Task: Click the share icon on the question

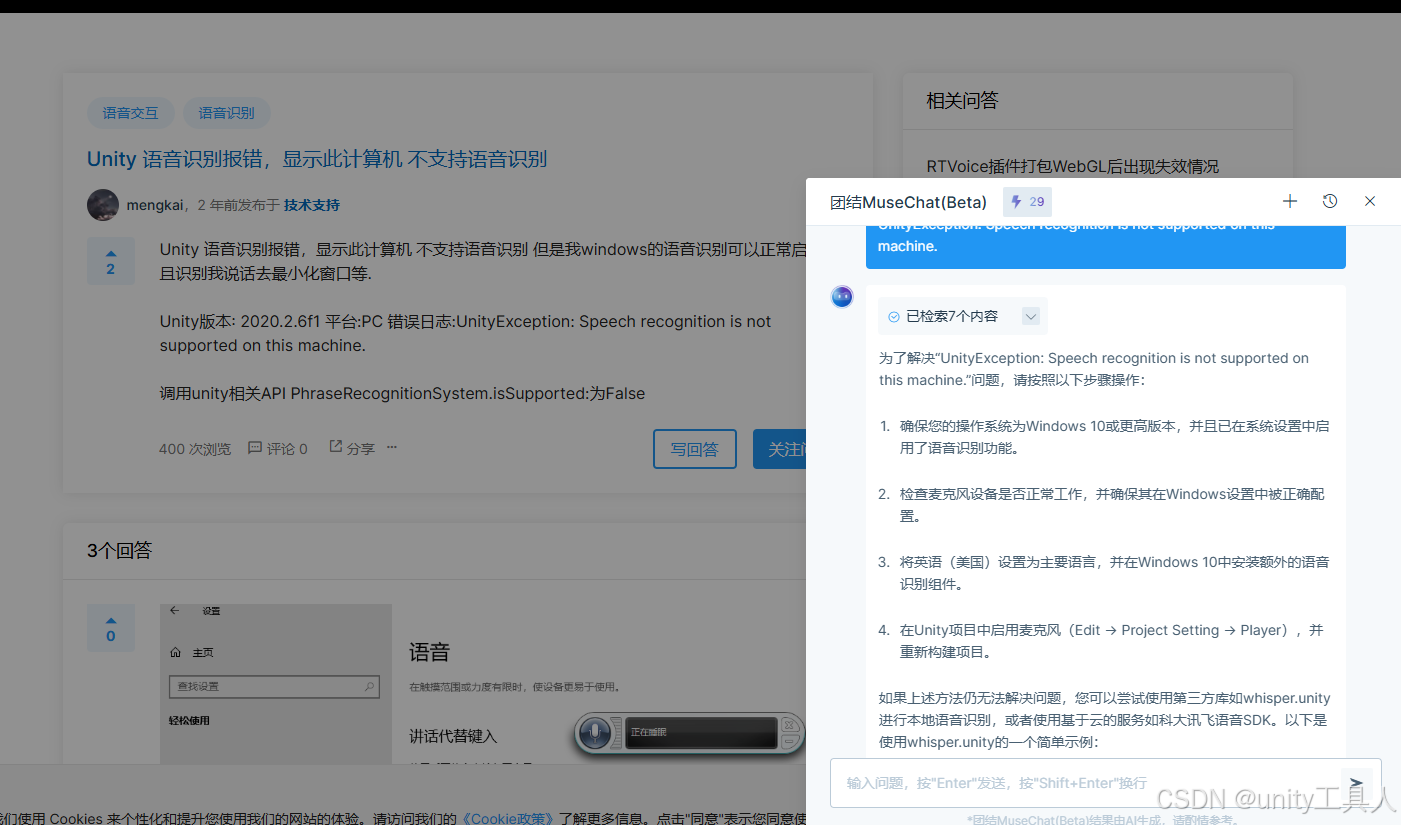Action: 336,447
